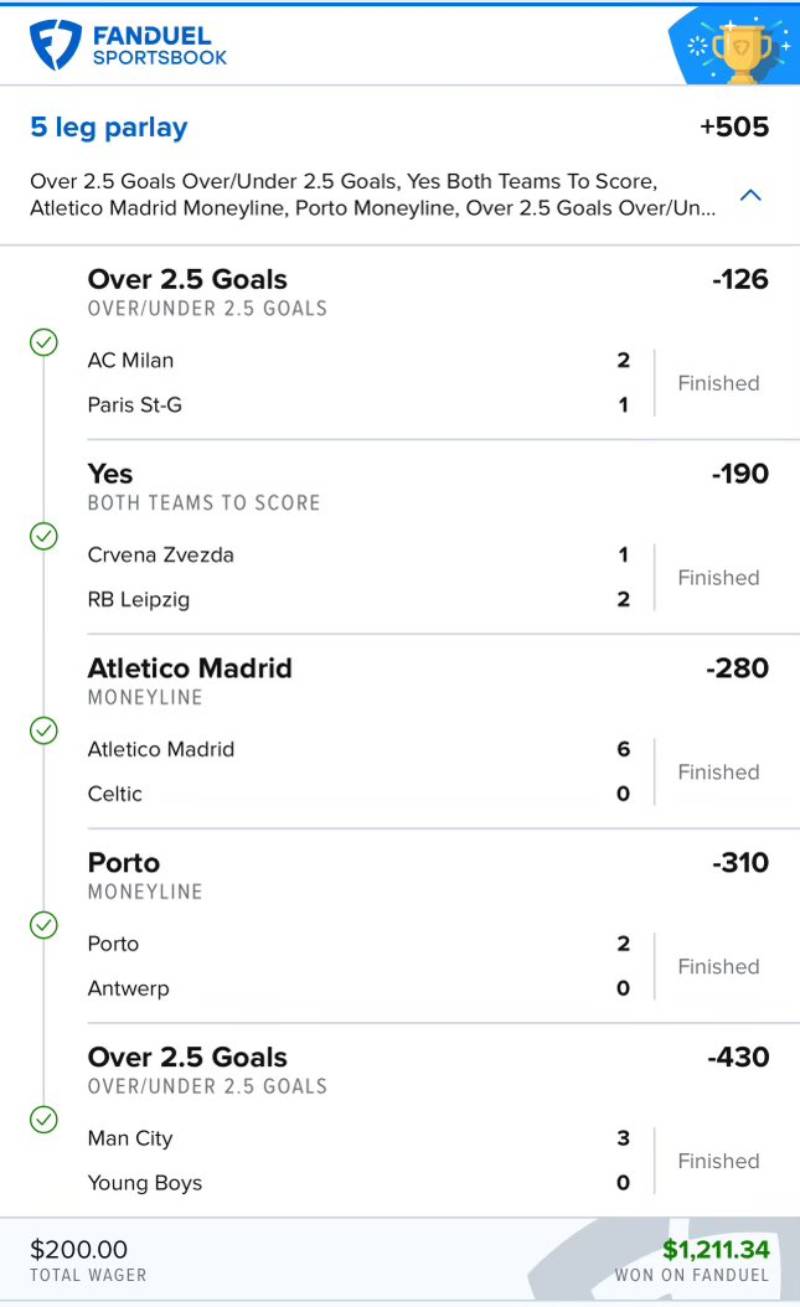800x1307 pixels.
Task: Select the +505 parlay odds
Action: [734, 127]
